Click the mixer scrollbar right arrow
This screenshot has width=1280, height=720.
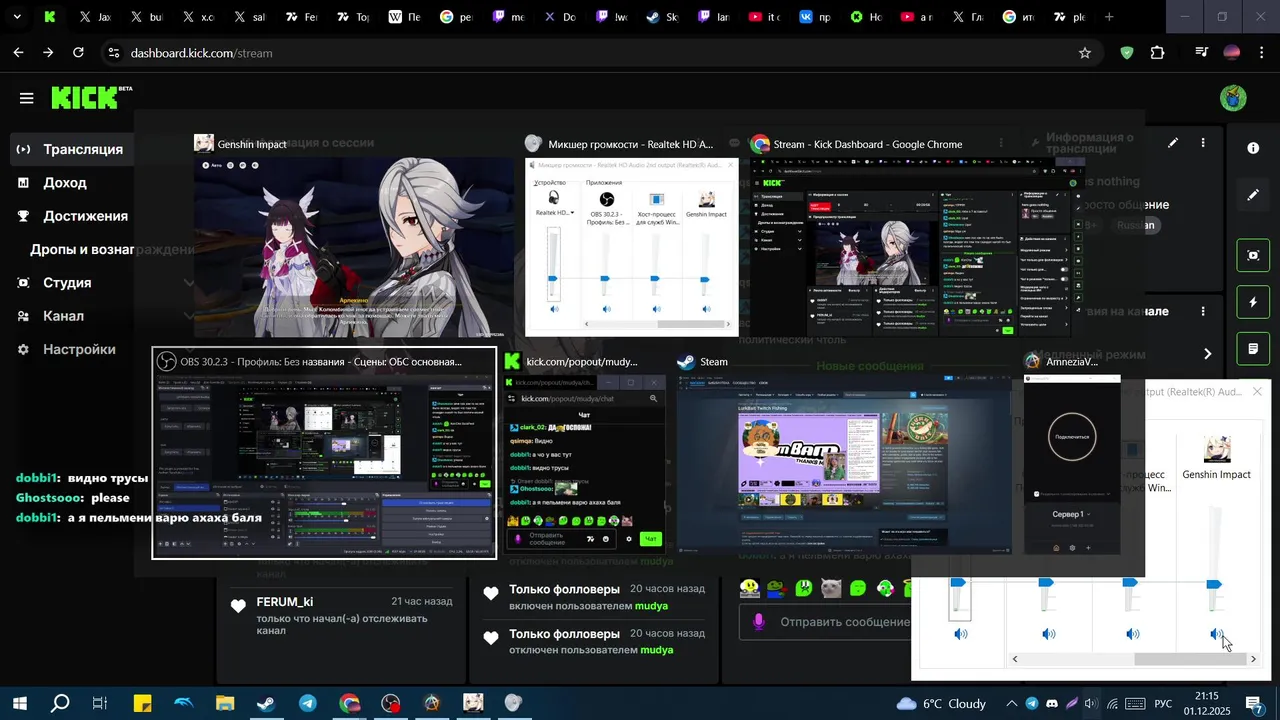[1254, 659]
